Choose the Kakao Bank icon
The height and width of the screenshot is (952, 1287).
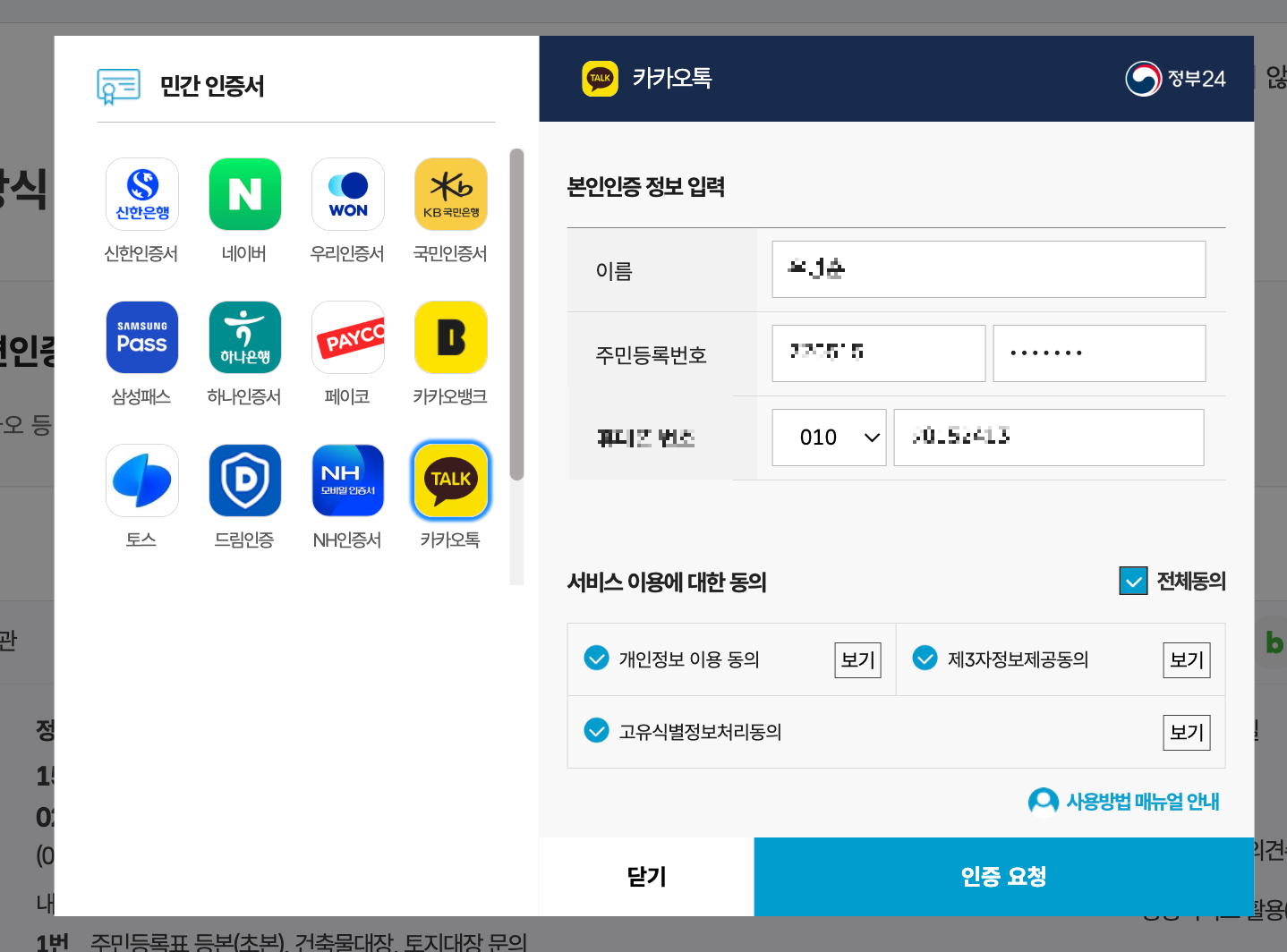pyautogui.click(x=451, y=337)
